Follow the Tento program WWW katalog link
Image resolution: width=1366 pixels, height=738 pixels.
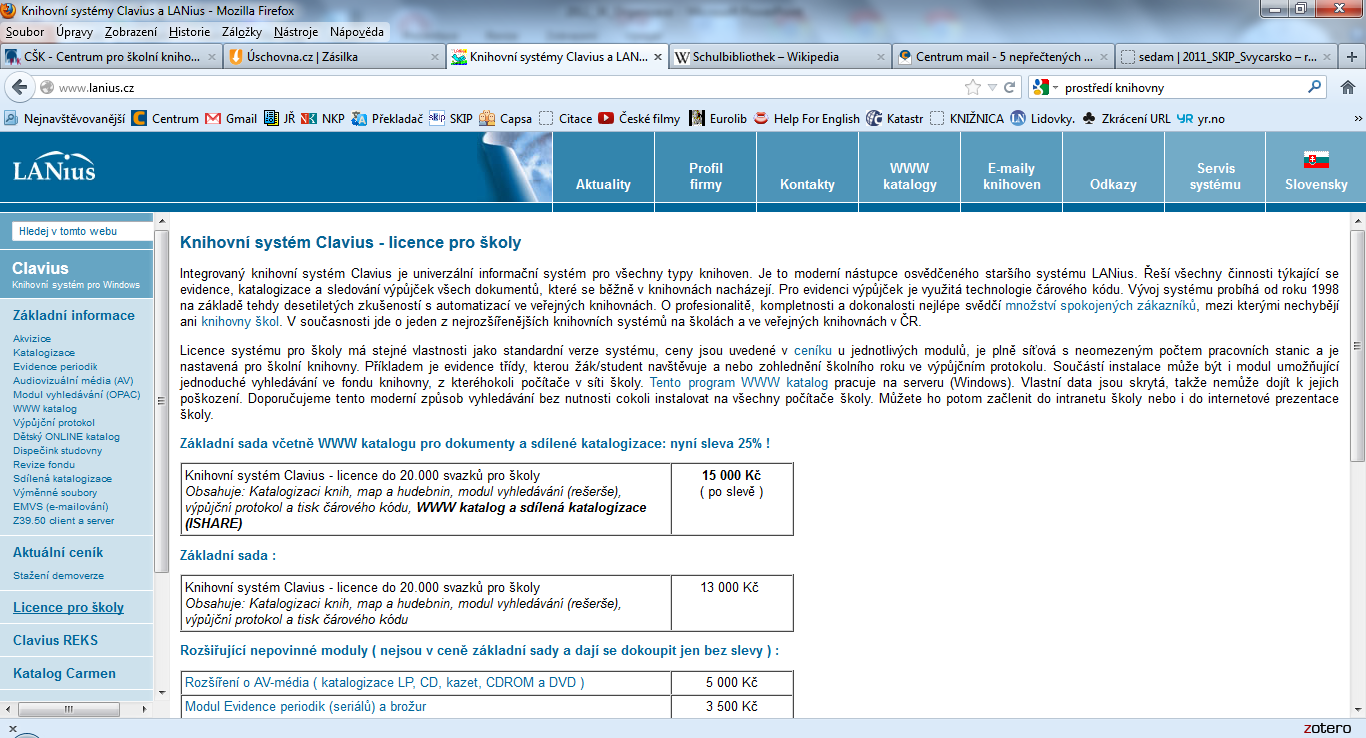pos(739,382)
